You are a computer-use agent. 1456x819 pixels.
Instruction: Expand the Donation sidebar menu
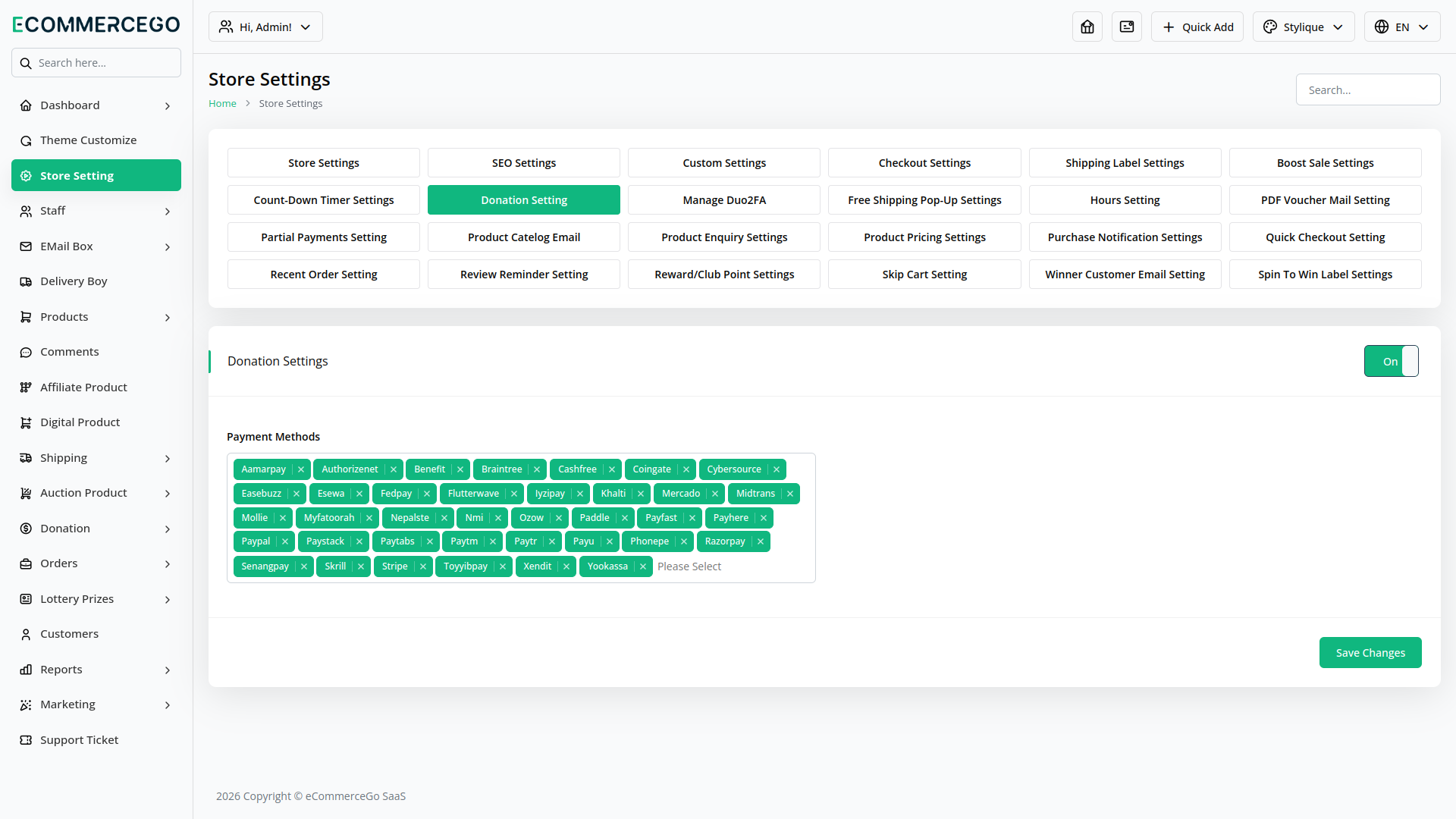click(x=96, y=529)
